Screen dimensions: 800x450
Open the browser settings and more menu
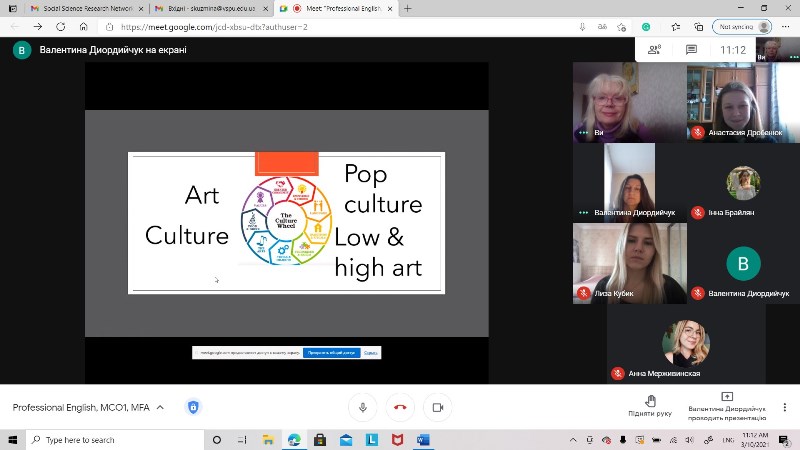coord(786,27)
